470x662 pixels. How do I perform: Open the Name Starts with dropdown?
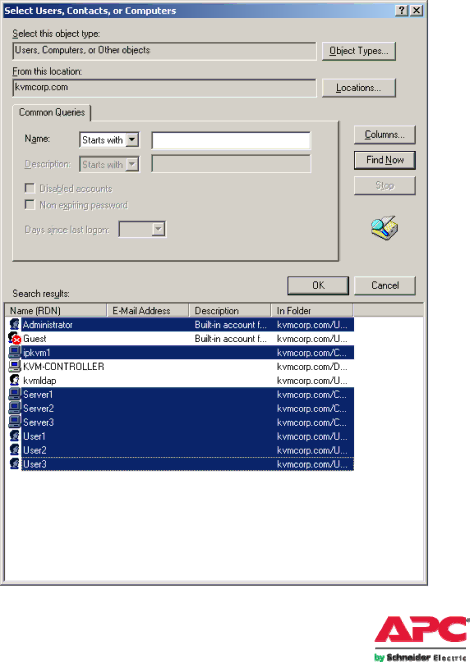[x=132, y=139]
